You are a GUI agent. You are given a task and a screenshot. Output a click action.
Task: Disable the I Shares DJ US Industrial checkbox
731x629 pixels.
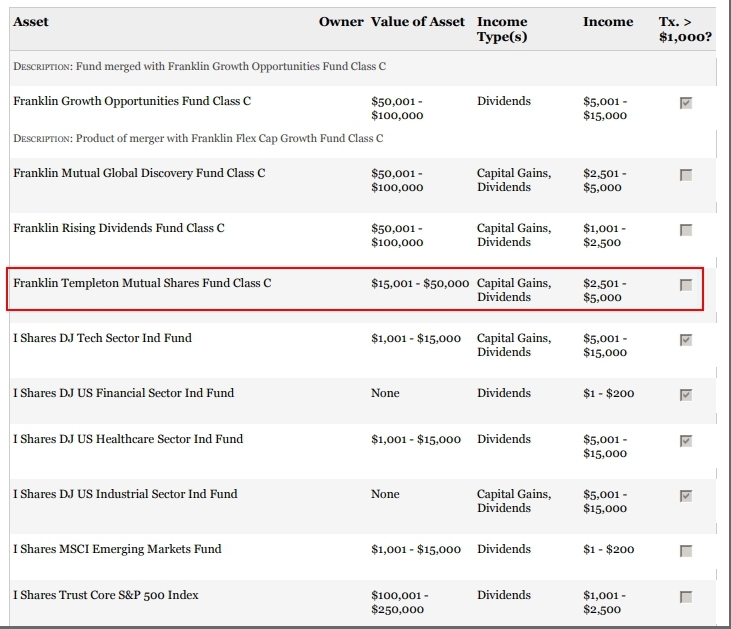[x=685, y=496]
